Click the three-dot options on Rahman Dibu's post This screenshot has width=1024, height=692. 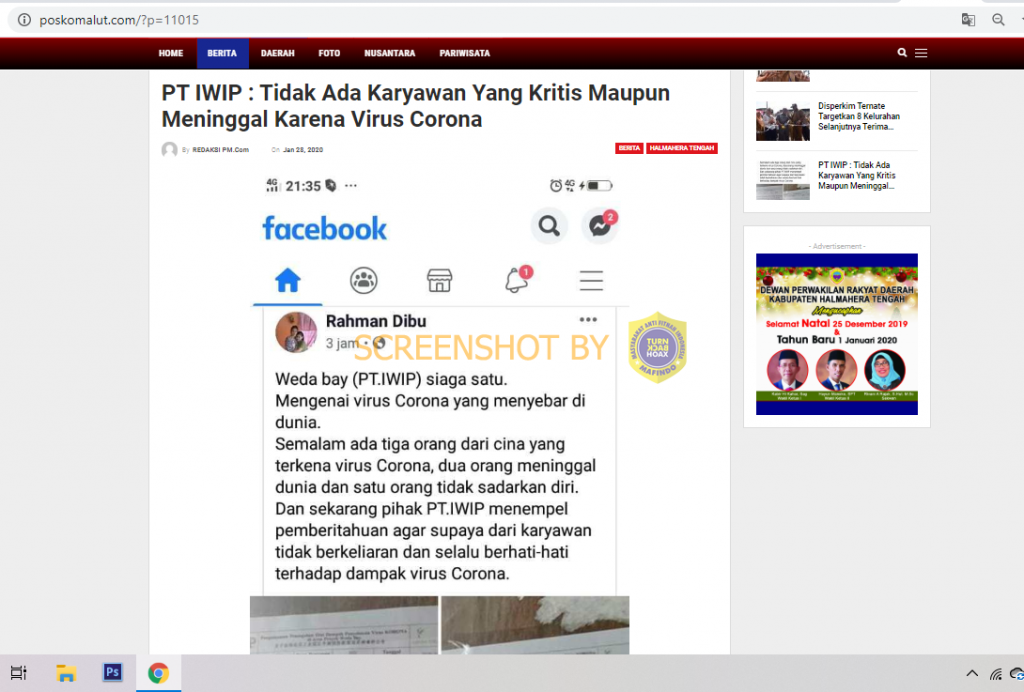click(x=588, y=319)
